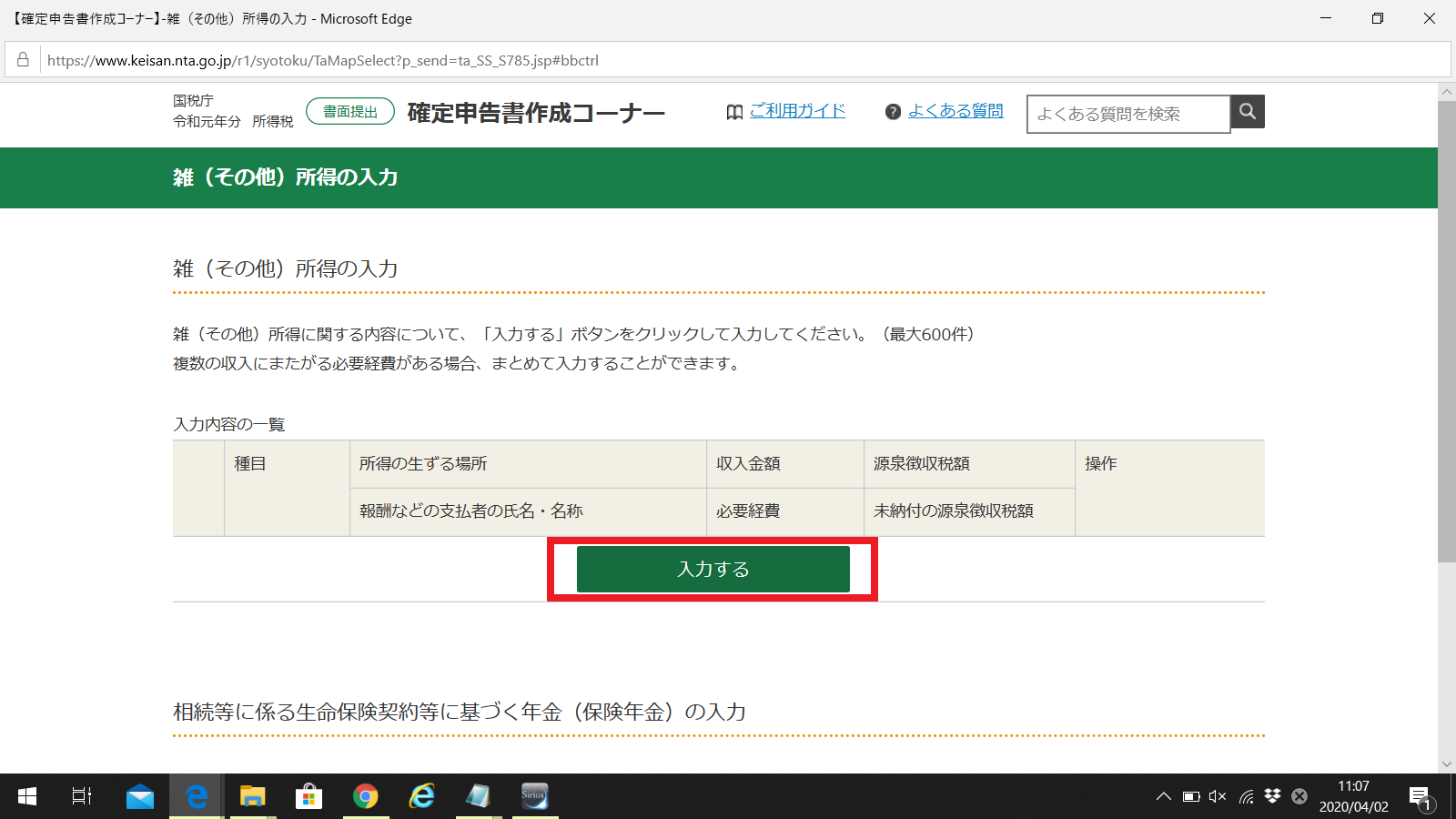Click the Dropbox icon in the system tray
The width and height of the screenshot is (1456, 819).
(1271, 796)
